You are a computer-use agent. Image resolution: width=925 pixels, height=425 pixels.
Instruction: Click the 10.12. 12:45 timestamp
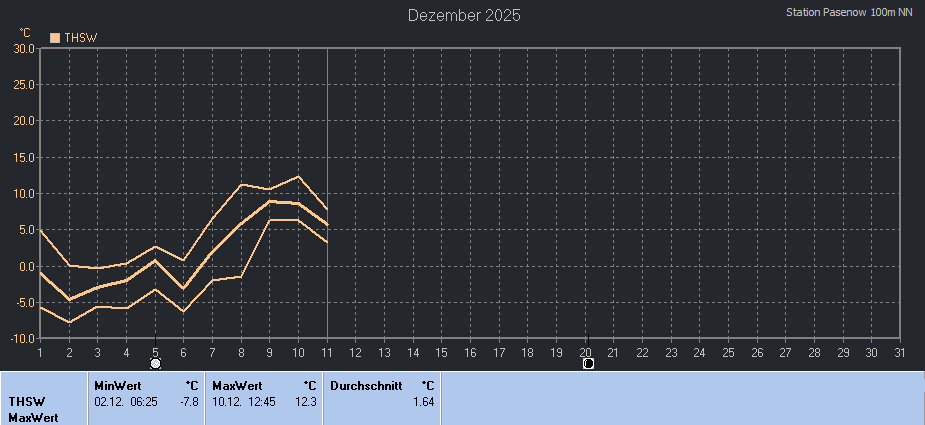click(x=244, y=401)
